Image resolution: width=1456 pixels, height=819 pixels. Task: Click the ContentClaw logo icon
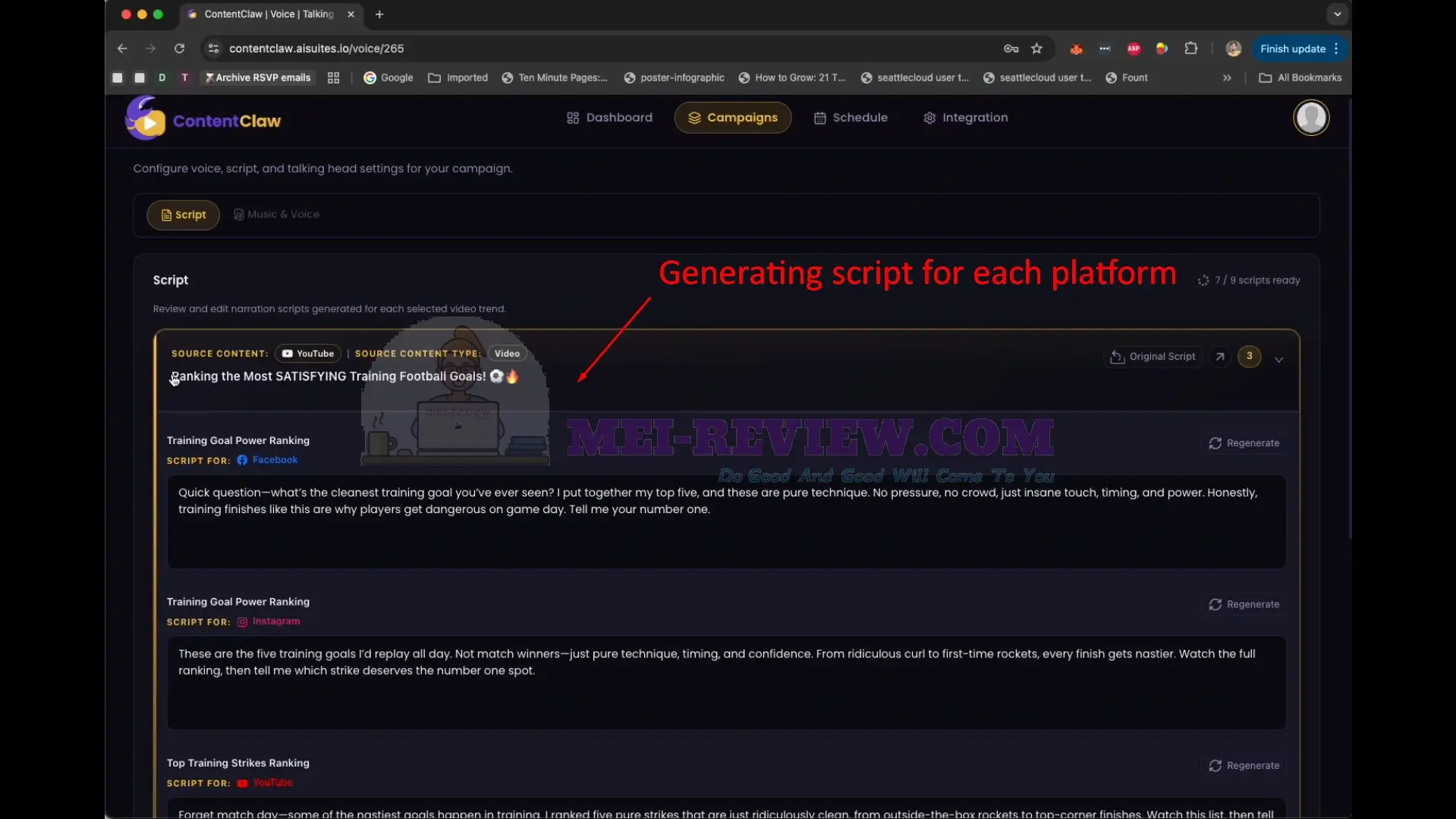[145, 118]
